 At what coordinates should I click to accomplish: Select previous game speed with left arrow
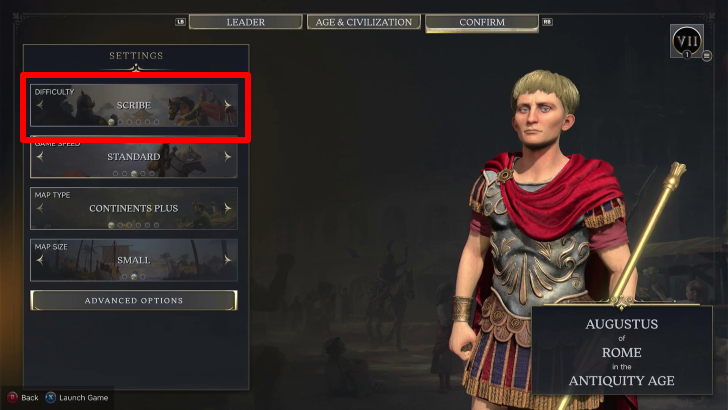point(40,156)
